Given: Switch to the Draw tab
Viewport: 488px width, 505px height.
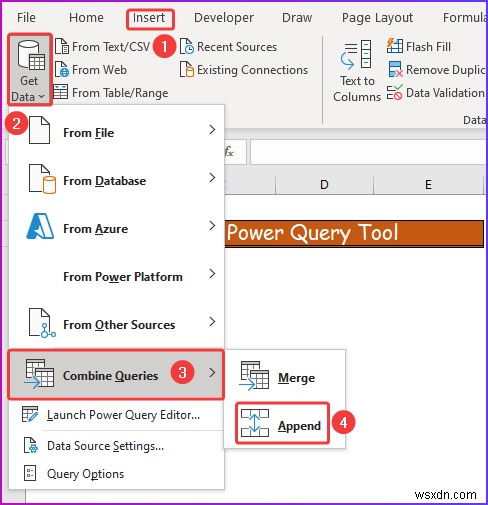Looking at the screenshot, I should click(x=297, y=18).
